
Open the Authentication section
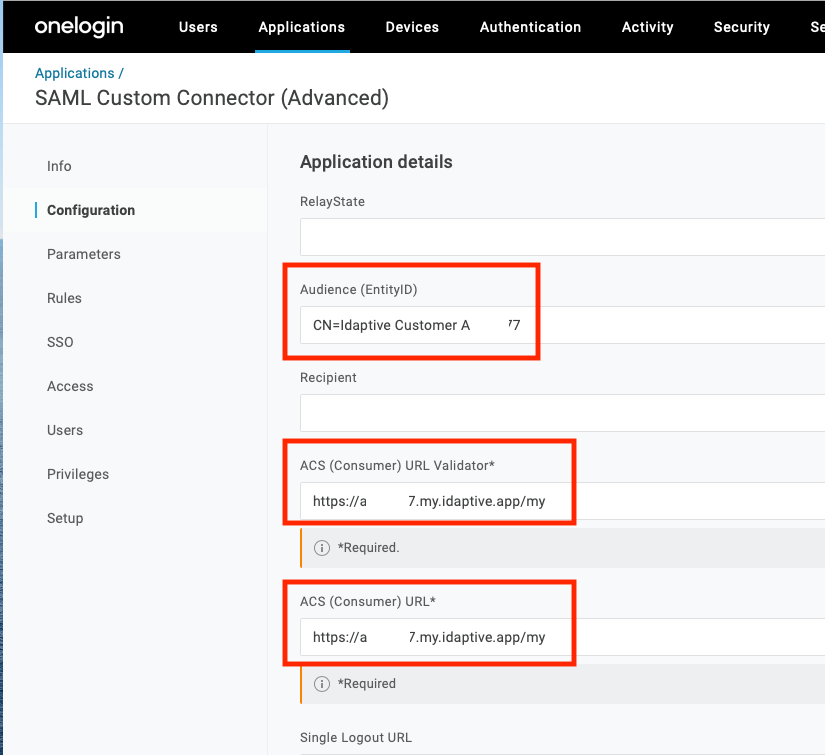point(530,27)
